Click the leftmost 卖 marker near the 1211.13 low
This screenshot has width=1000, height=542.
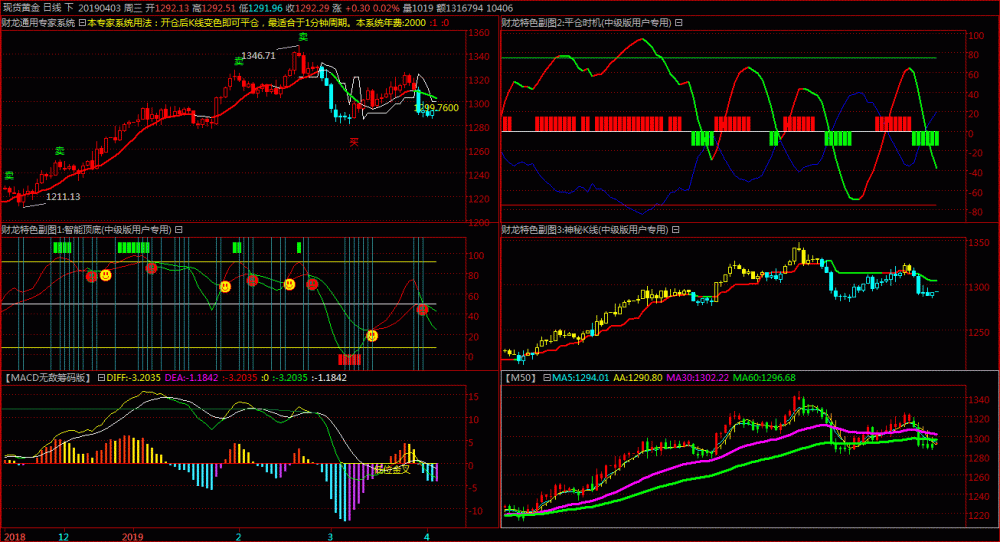click(x=9, y=175)
